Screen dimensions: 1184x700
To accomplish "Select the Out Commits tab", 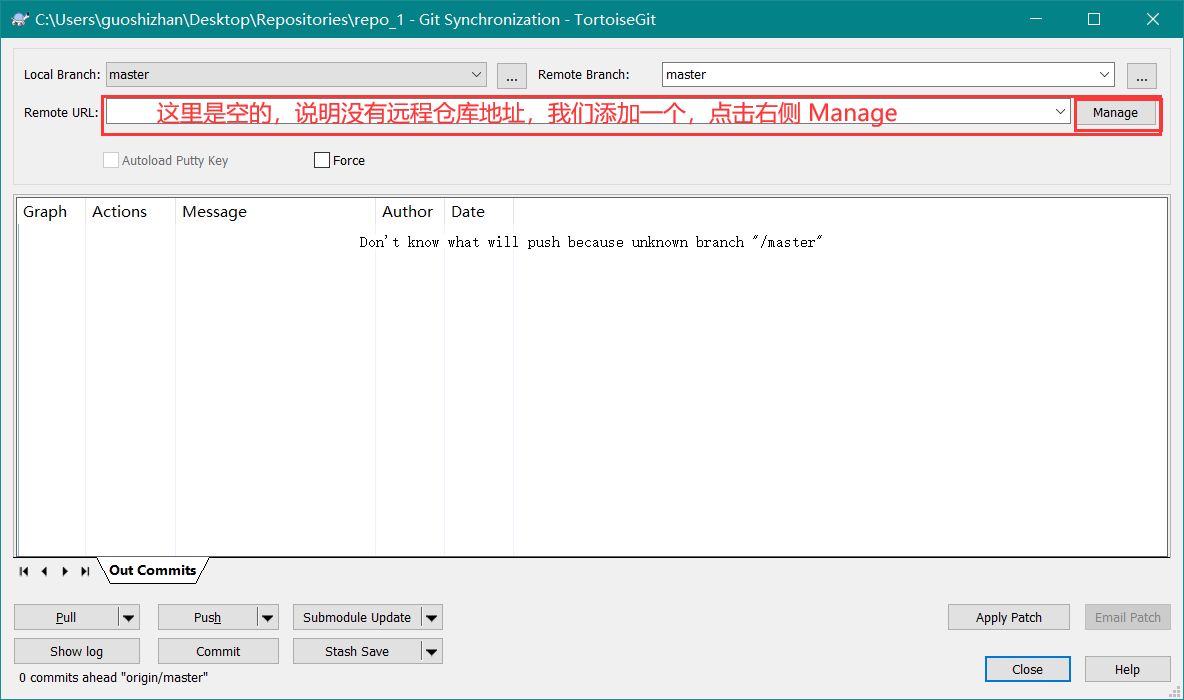I will click(152, 570).
